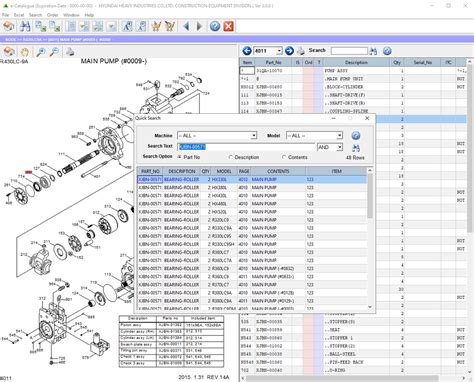The width and height of the screenshot is (474, 382).
Task: Click the home book icon in main toolbar
Action: pos(9,26)
